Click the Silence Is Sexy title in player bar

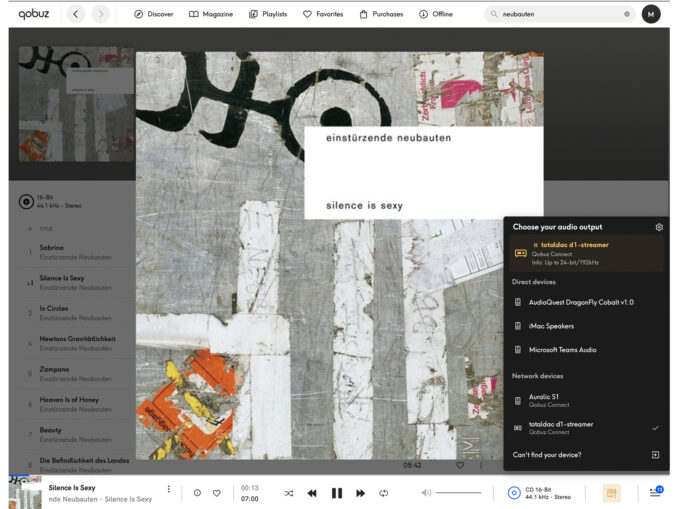pyautogui.click(x=72, y=488)
